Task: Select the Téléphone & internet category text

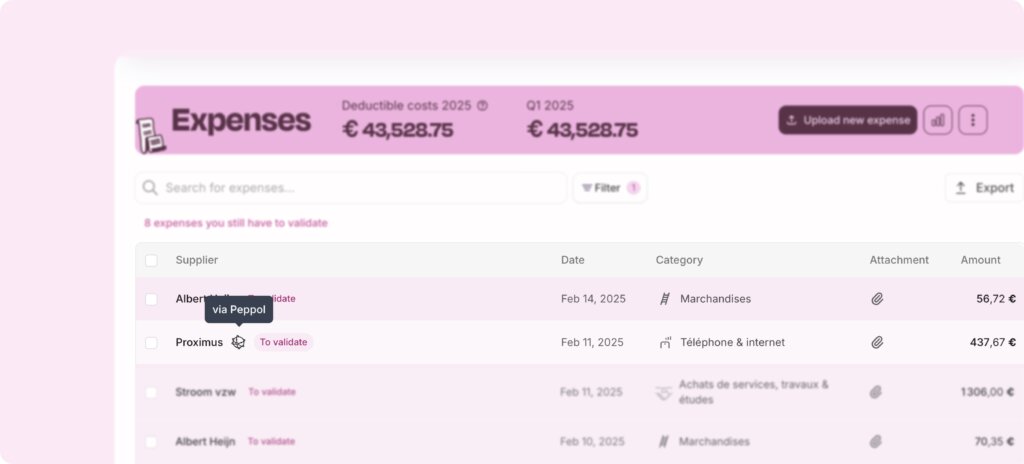Action: click(x=733, y=342)
